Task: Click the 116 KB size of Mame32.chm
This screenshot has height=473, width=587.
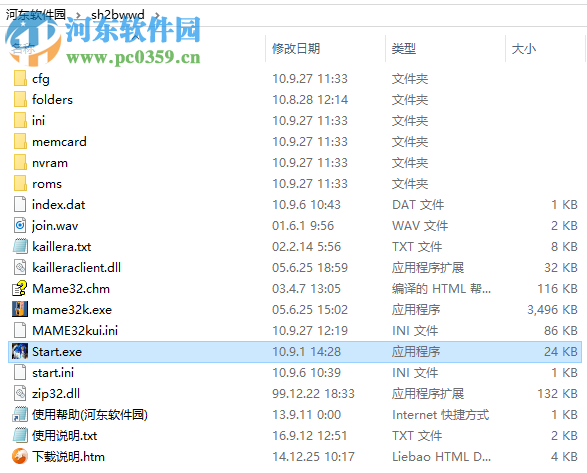Action: coord(557,288)
